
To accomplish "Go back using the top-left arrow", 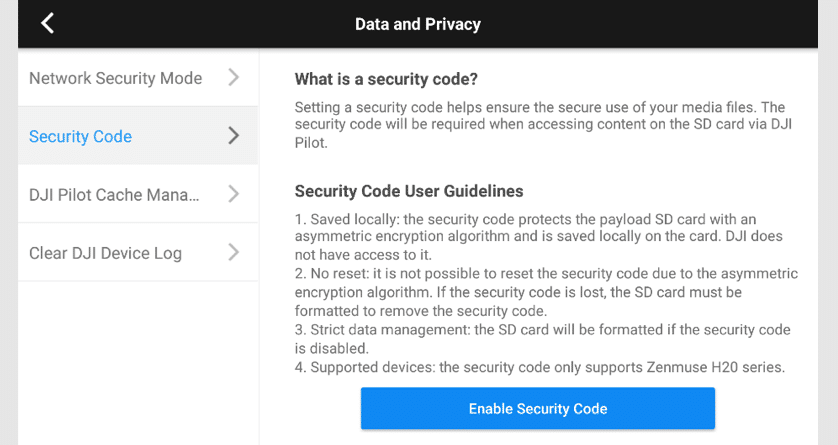I will [47, 24].
